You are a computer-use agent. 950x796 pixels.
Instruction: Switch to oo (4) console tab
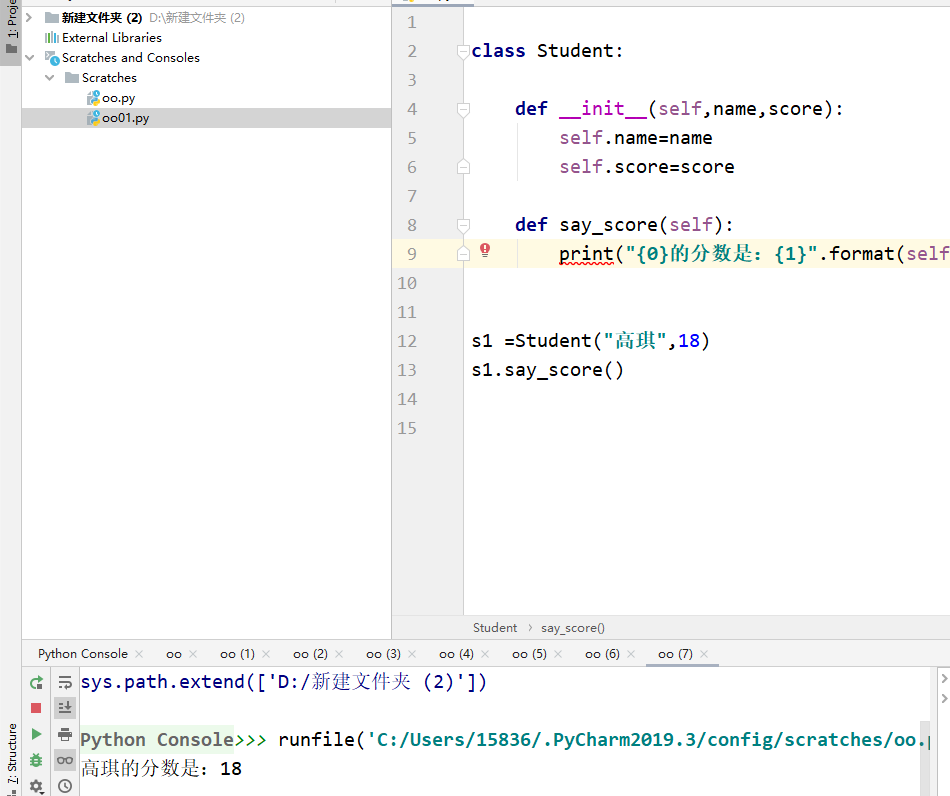pos(456,654)
